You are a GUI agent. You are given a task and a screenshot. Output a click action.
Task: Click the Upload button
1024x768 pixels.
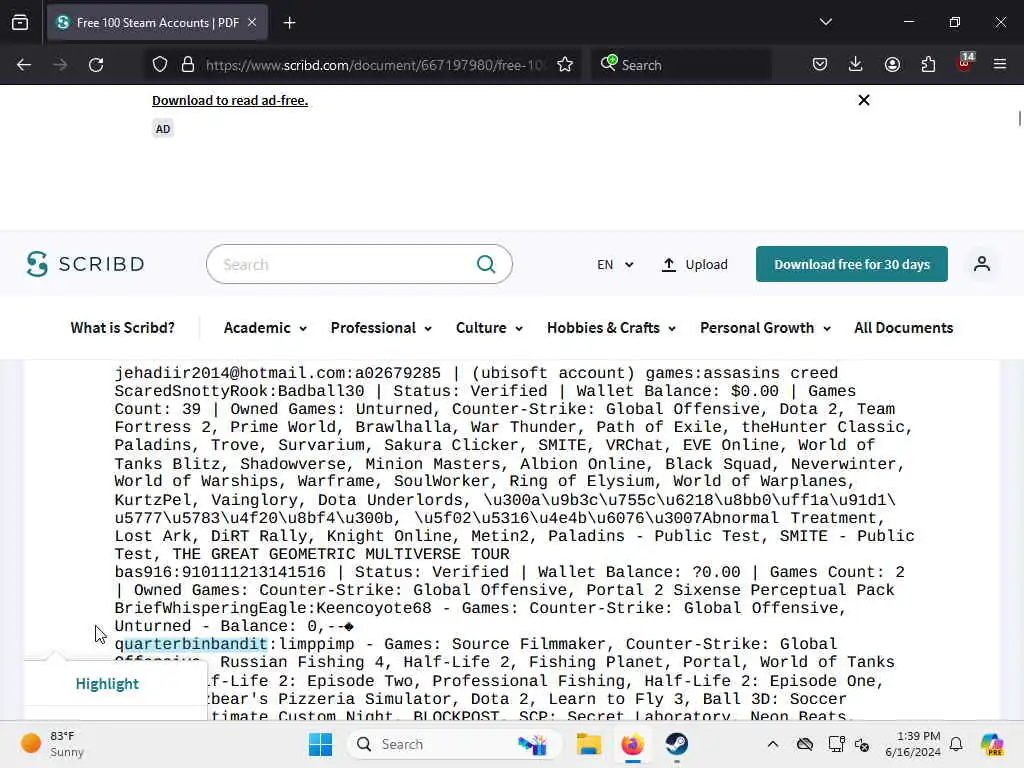694,264
